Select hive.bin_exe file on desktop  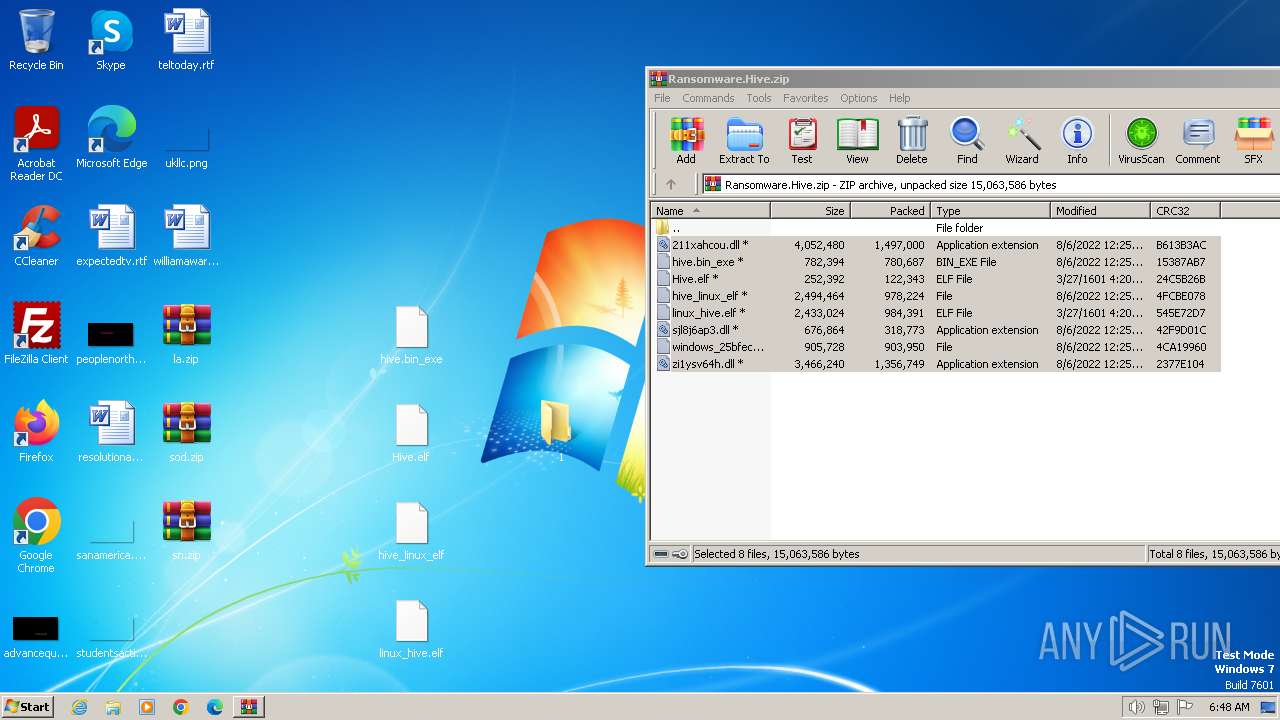[x=411, y=335]
